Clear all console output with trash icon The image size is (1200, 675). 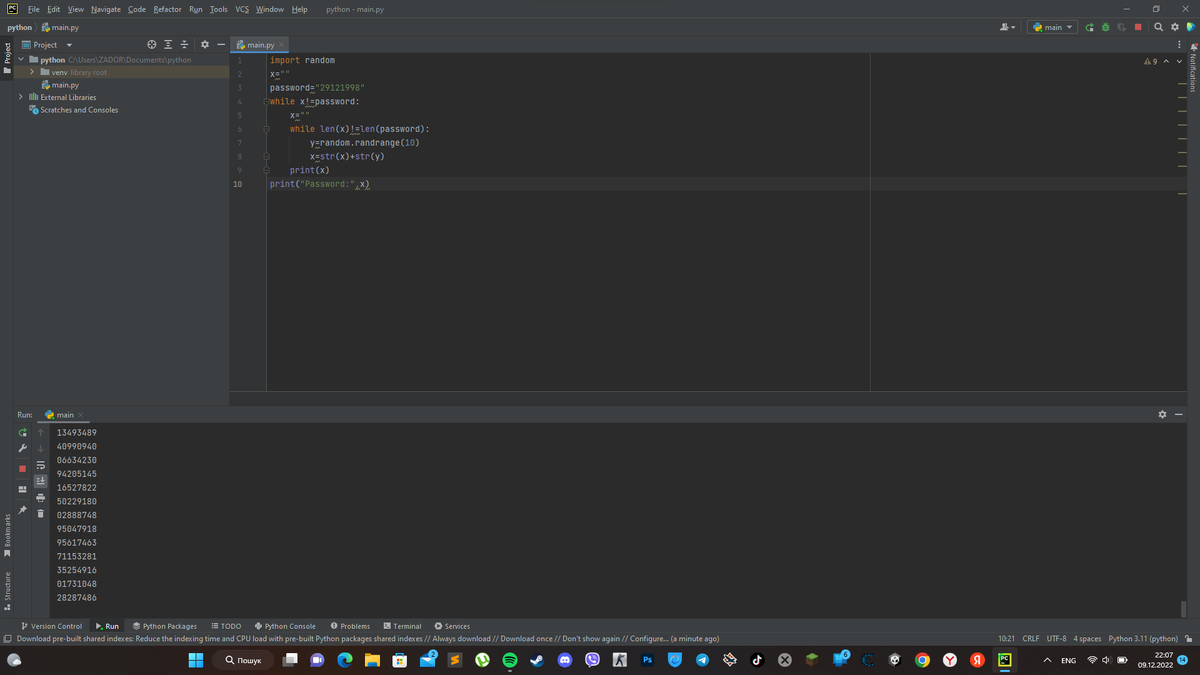click(x=41, y=513)
